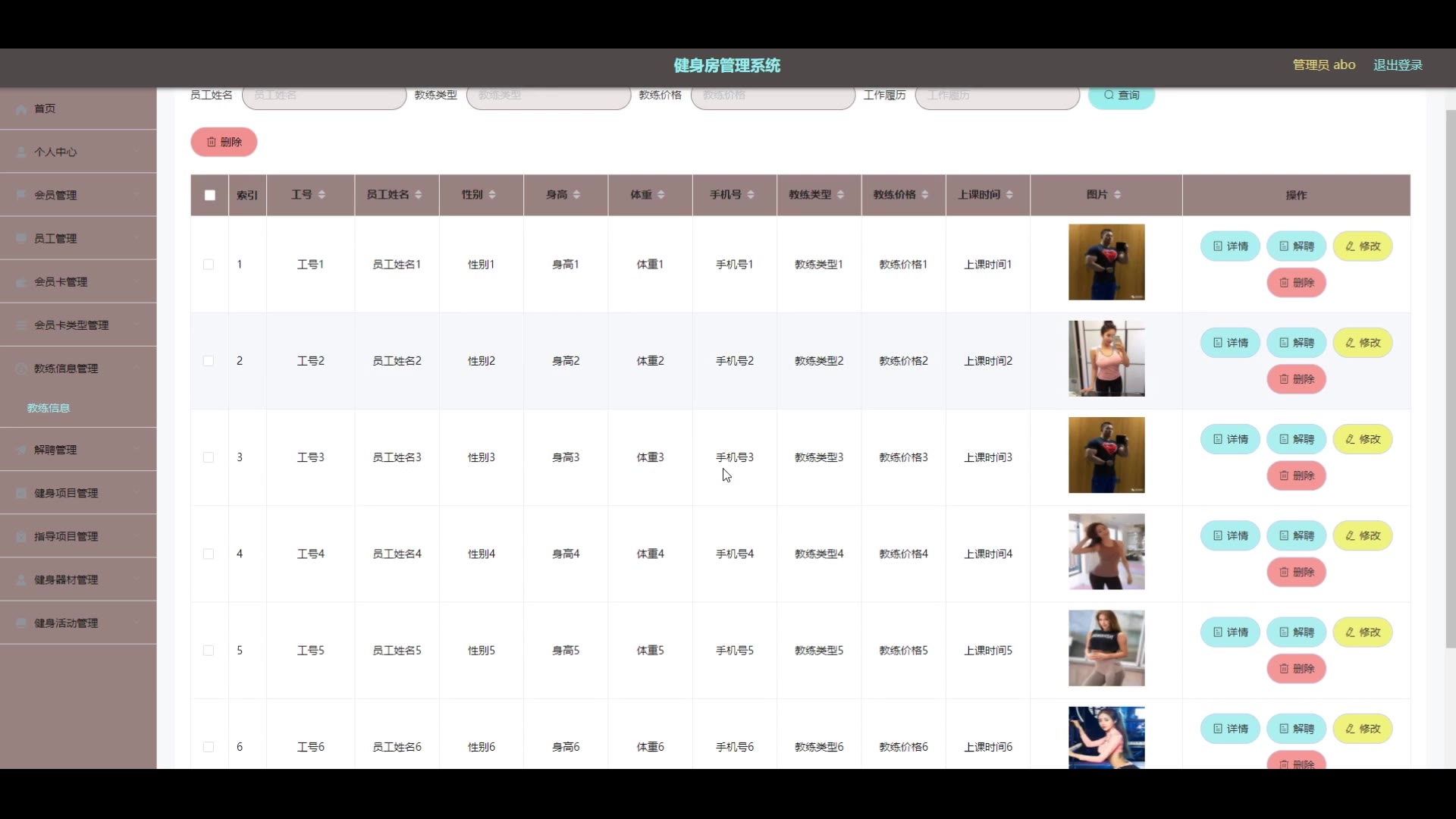This screenshot has height=819, width=1456.
Task: Click the page vertical scrollbar
Action: (1451, 379)
